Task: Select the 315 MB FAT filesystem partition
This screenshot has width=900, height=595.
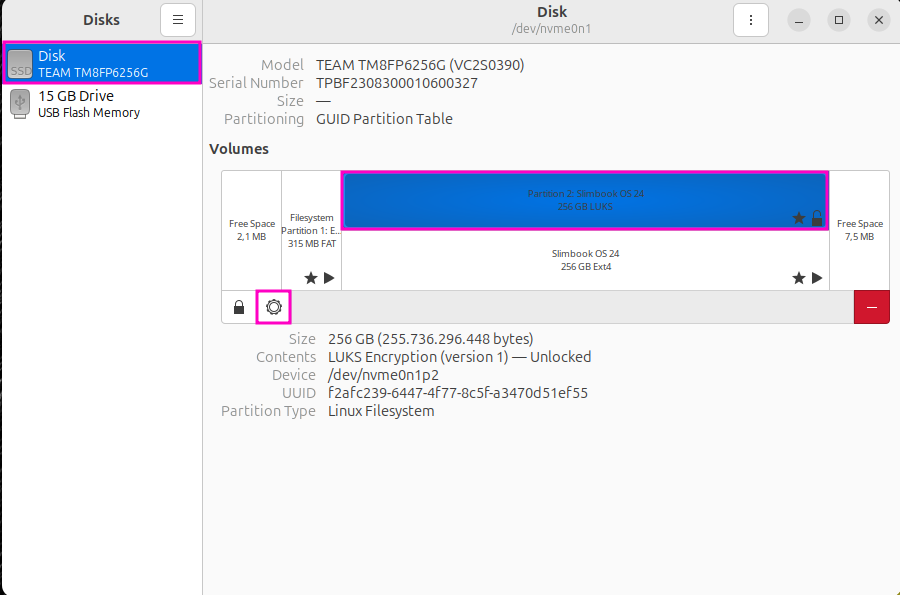Action: (311, 230)
